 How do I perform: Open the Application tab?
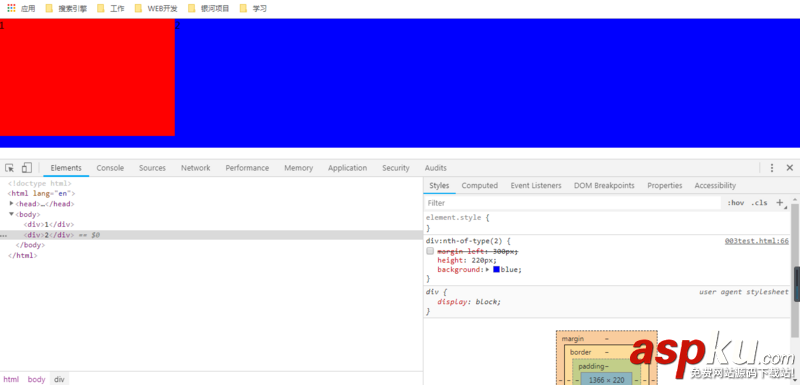click(347, 168)
